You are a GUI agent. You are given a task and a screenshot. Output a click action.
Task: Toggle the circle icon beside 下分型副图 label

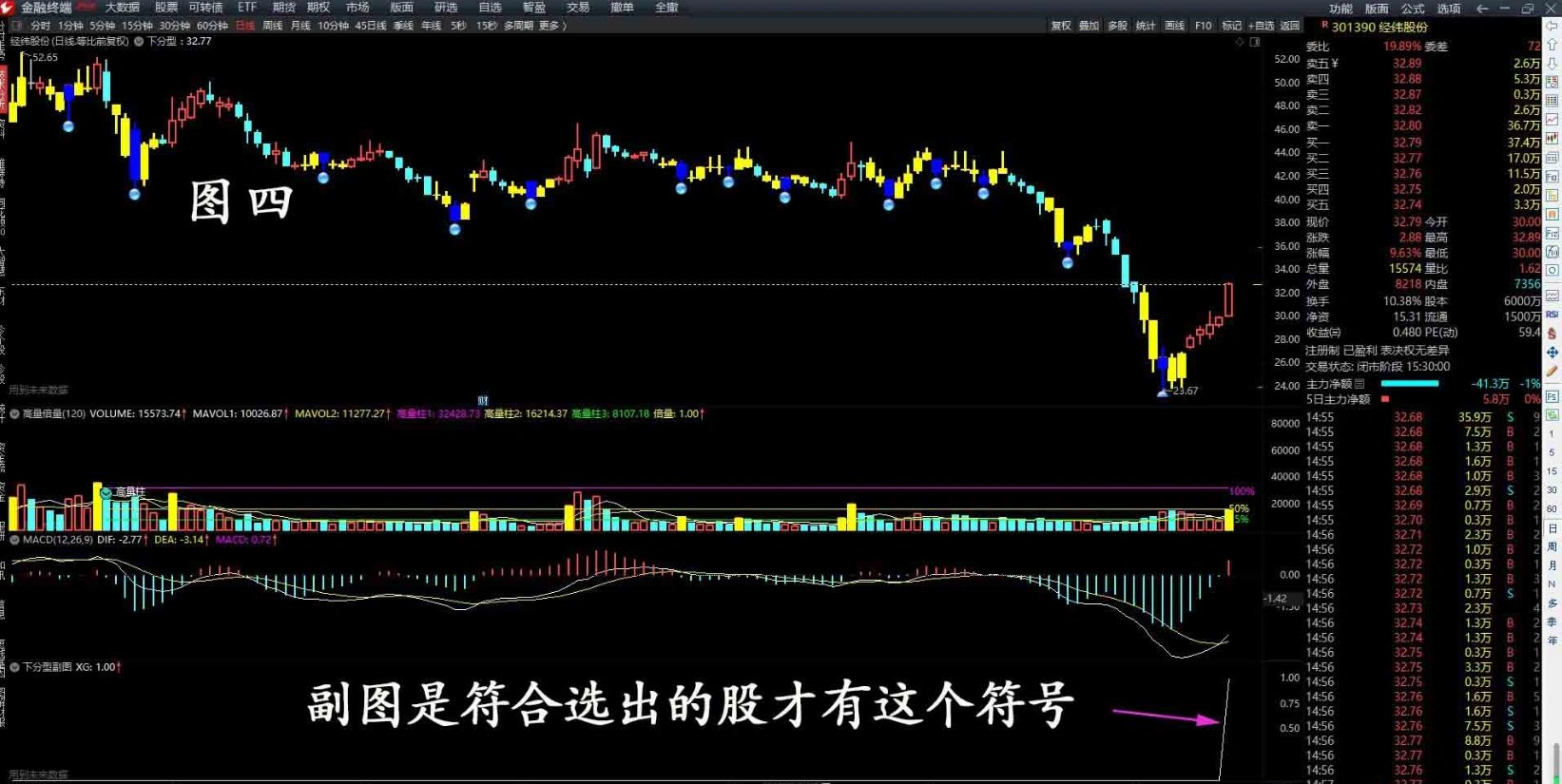[x=14, y=667]
